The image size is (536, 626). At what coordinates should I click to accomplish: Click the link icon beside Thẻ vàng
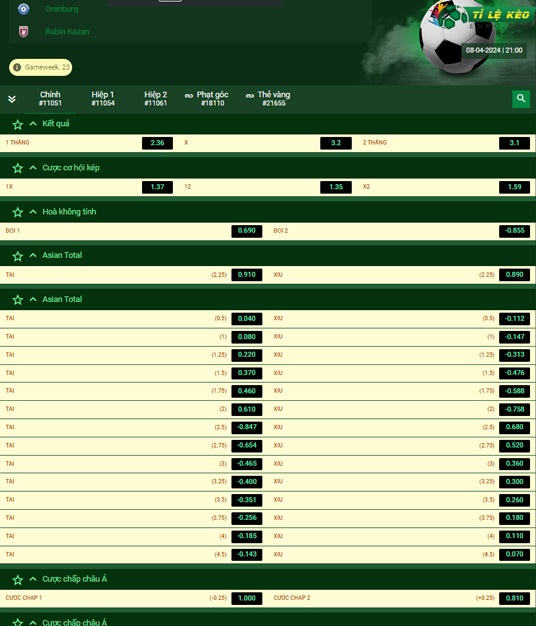(x=250, y=96)
